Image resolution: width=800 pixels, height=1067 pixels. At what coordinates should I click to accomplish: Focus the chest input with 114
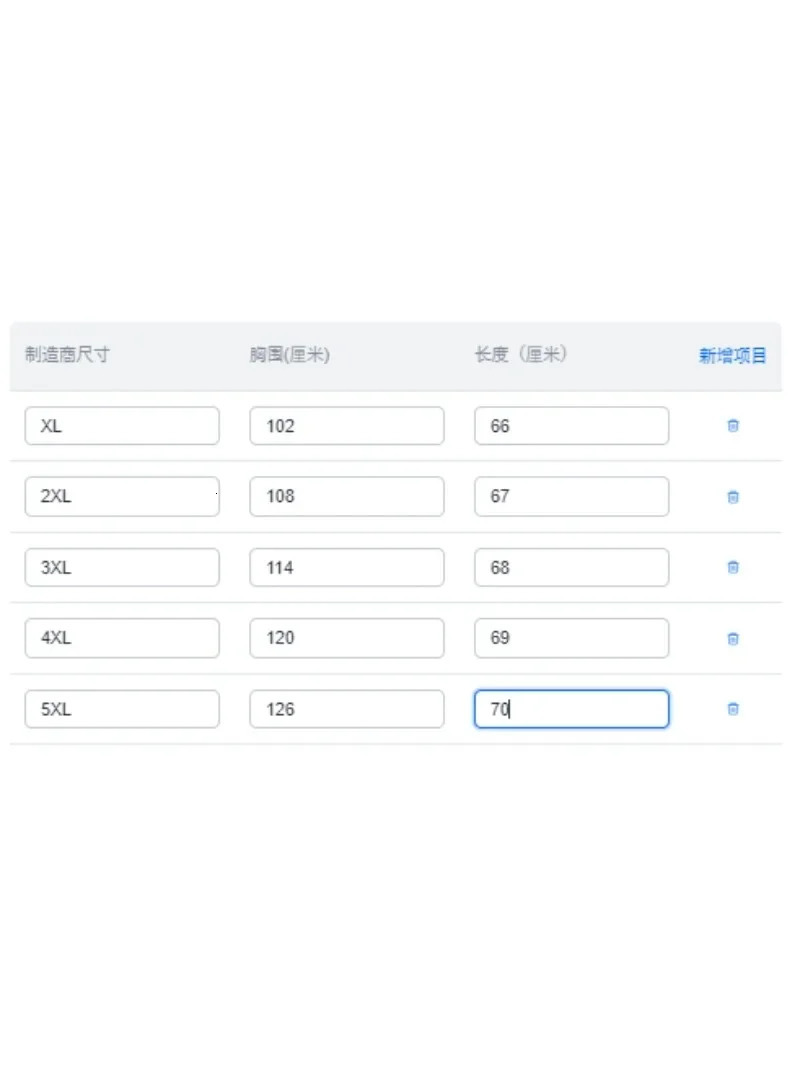pyautogui.click(x=346, y=567)
